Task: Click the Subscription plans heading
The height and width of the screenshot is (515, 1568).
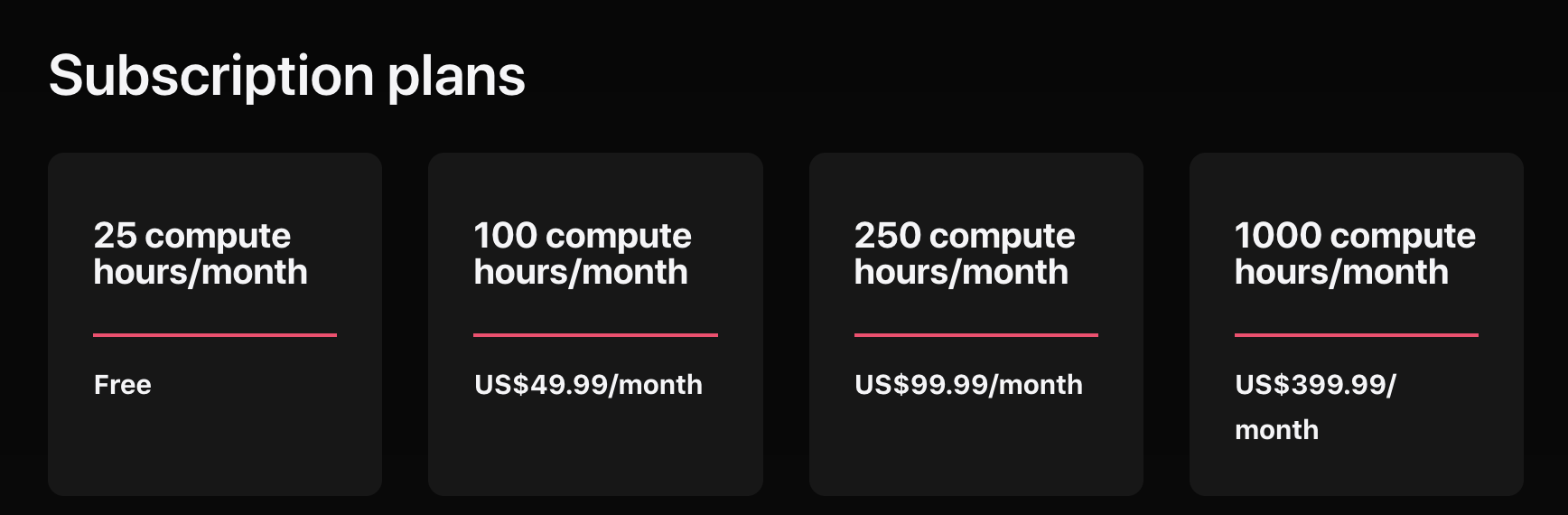Action: [286, 76]
